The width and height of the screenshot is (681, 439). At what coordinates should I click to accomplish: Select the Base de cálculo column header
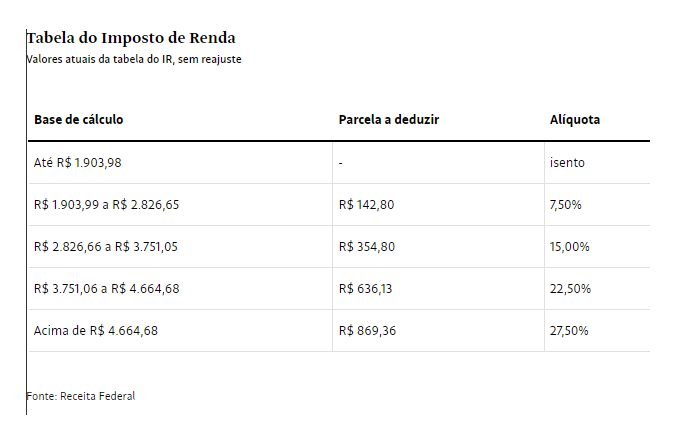coord(79,119)
